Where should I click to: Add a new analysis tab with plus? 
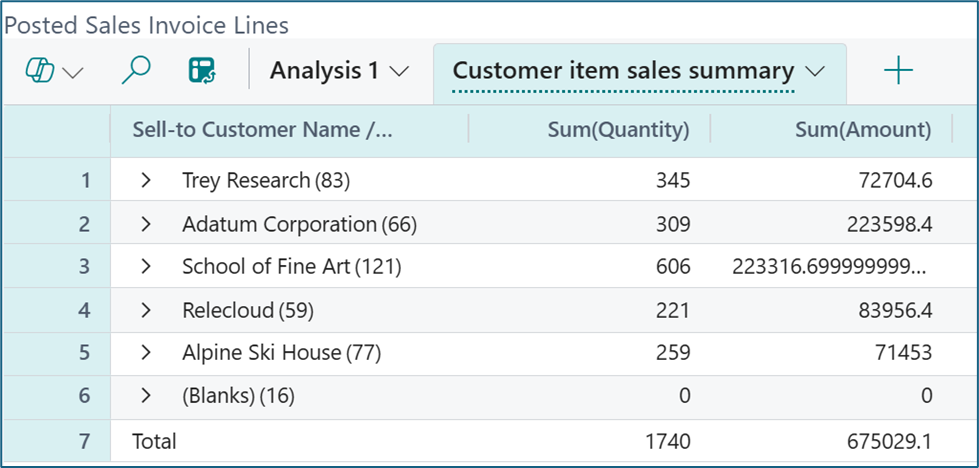tap(898, 71)
